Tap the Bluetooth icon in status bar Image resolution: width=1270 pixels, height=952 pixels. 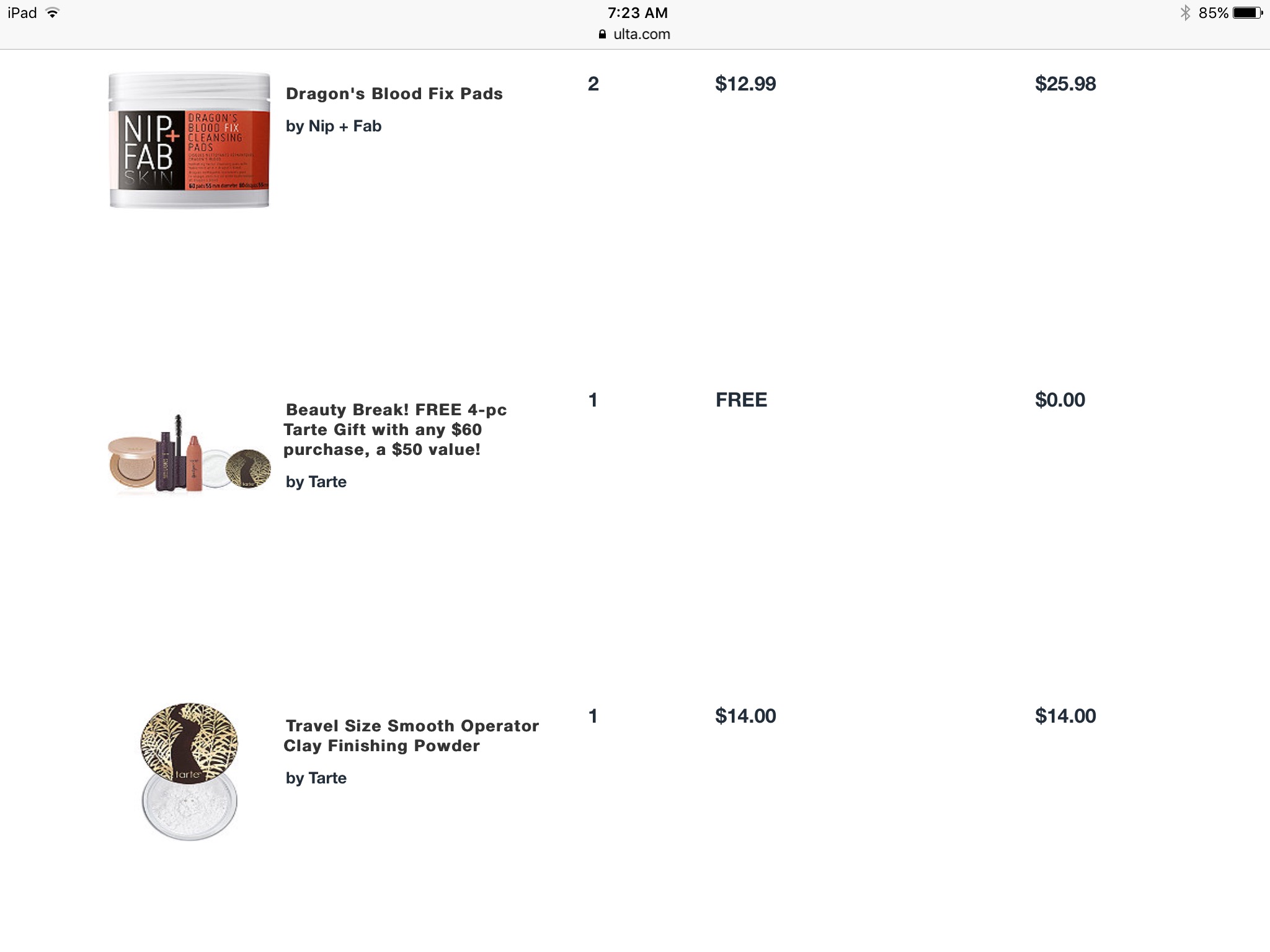pos(1185,13)
